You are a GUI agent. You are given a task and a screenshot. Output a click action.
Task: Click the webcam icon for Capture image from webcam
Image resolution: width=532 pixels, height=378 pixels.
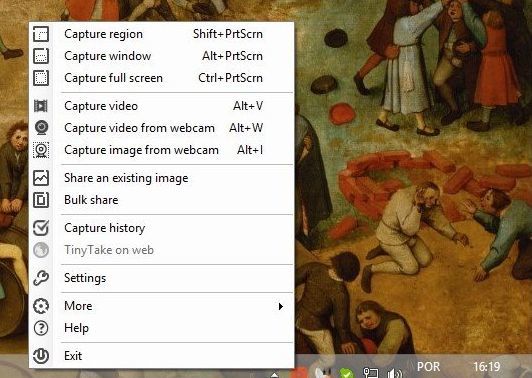click(x=41, y=150)
